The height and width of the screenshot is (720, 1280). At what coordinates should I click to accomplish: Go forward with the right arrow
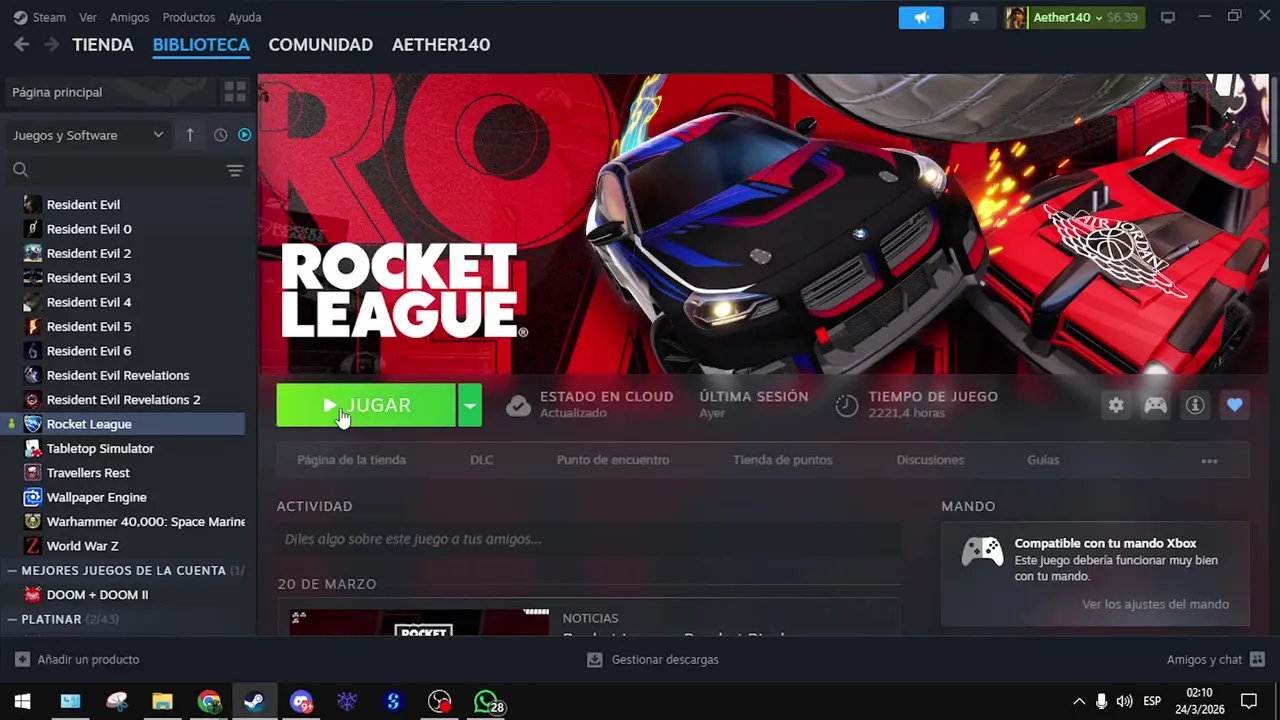(x=51, y=45)
